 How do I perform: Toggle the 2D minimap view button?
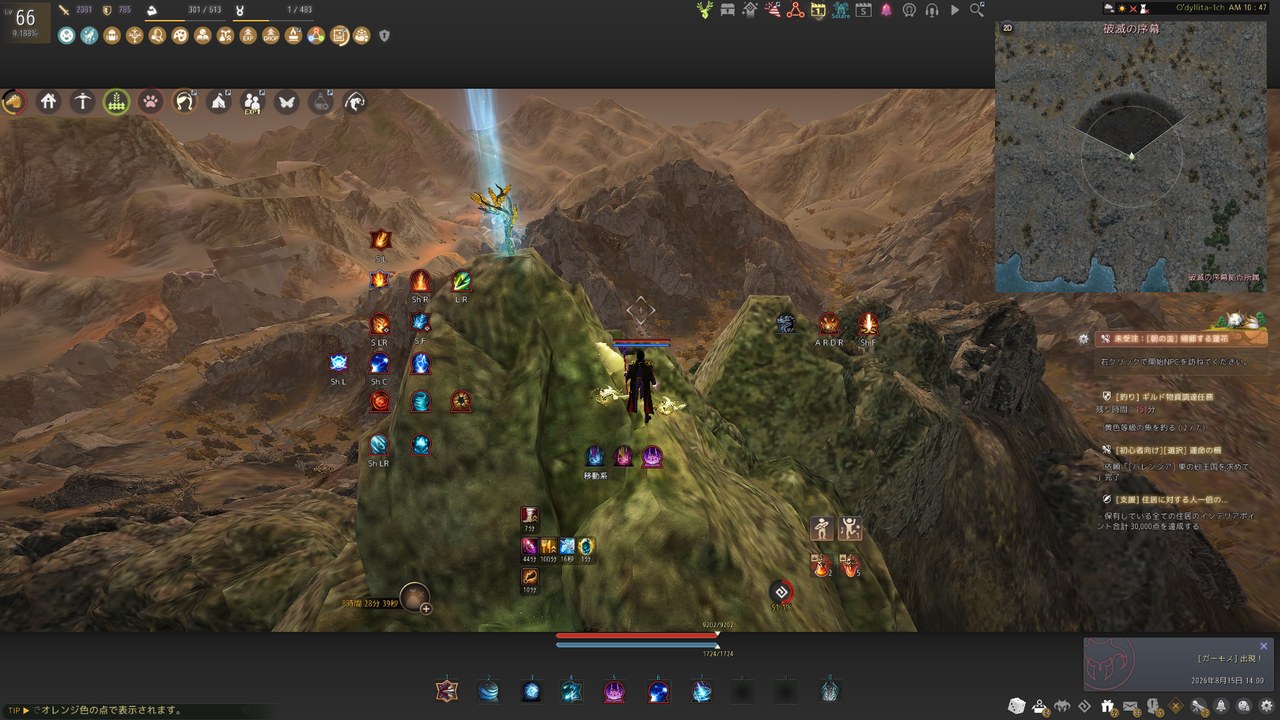pyautogui.click(x=1007, y=28)
